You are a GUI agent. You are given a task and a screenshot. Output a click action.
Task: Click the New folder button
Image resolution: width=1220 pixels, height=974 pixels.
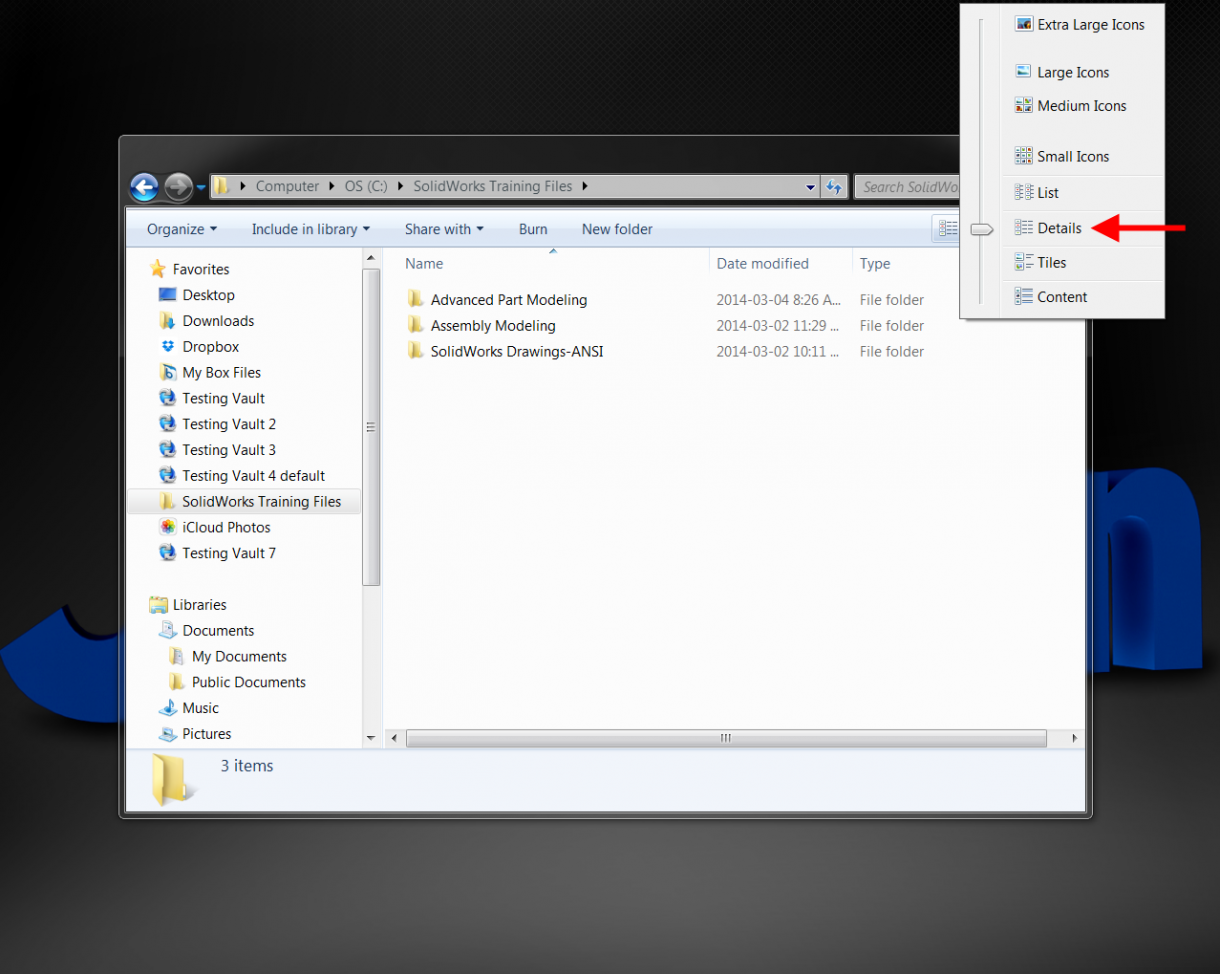tap(617, 229)
